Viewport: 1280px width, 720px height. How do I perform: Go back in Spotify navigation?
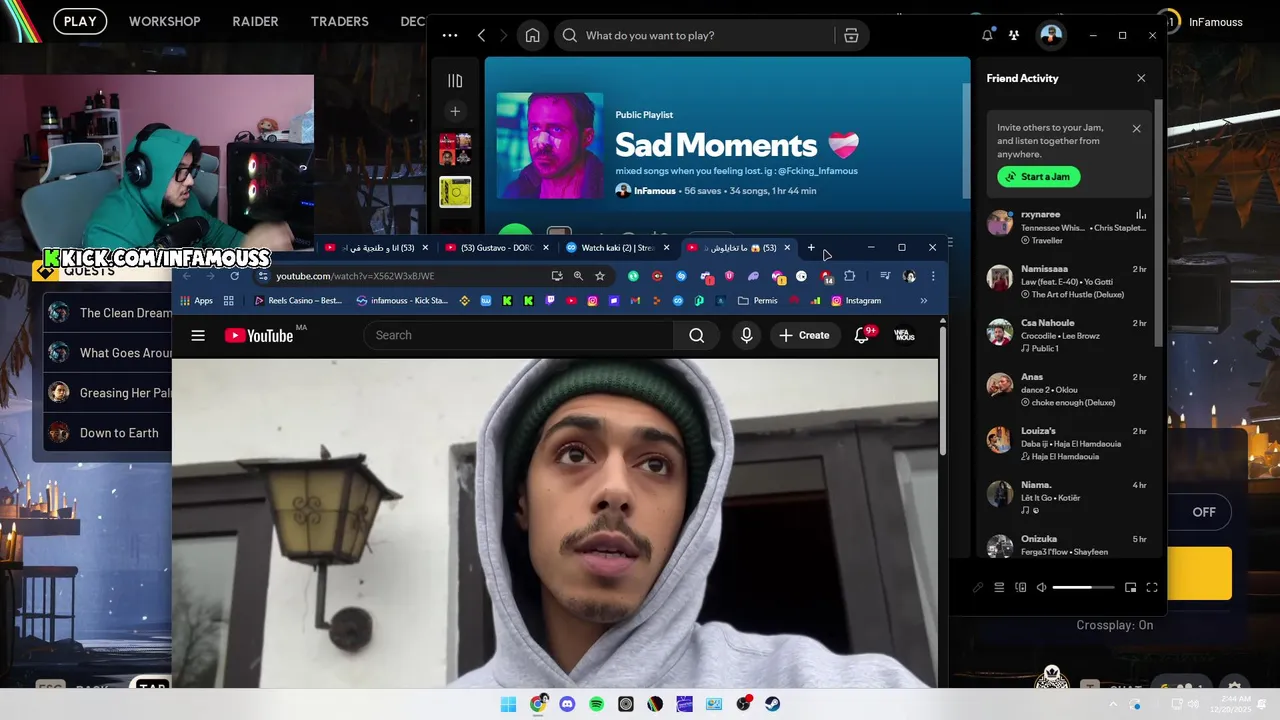481,35
